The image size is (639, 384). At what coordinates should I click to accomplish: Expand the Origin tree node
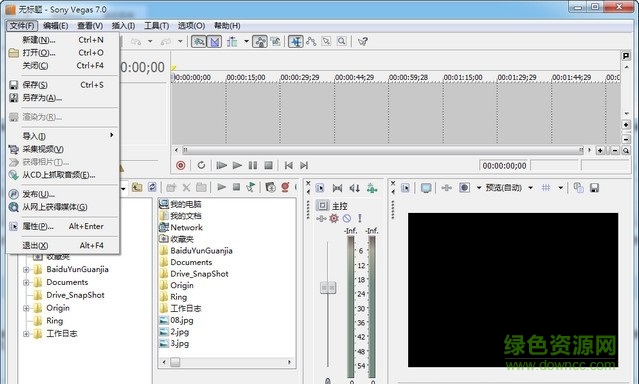(x=26, y=308)
